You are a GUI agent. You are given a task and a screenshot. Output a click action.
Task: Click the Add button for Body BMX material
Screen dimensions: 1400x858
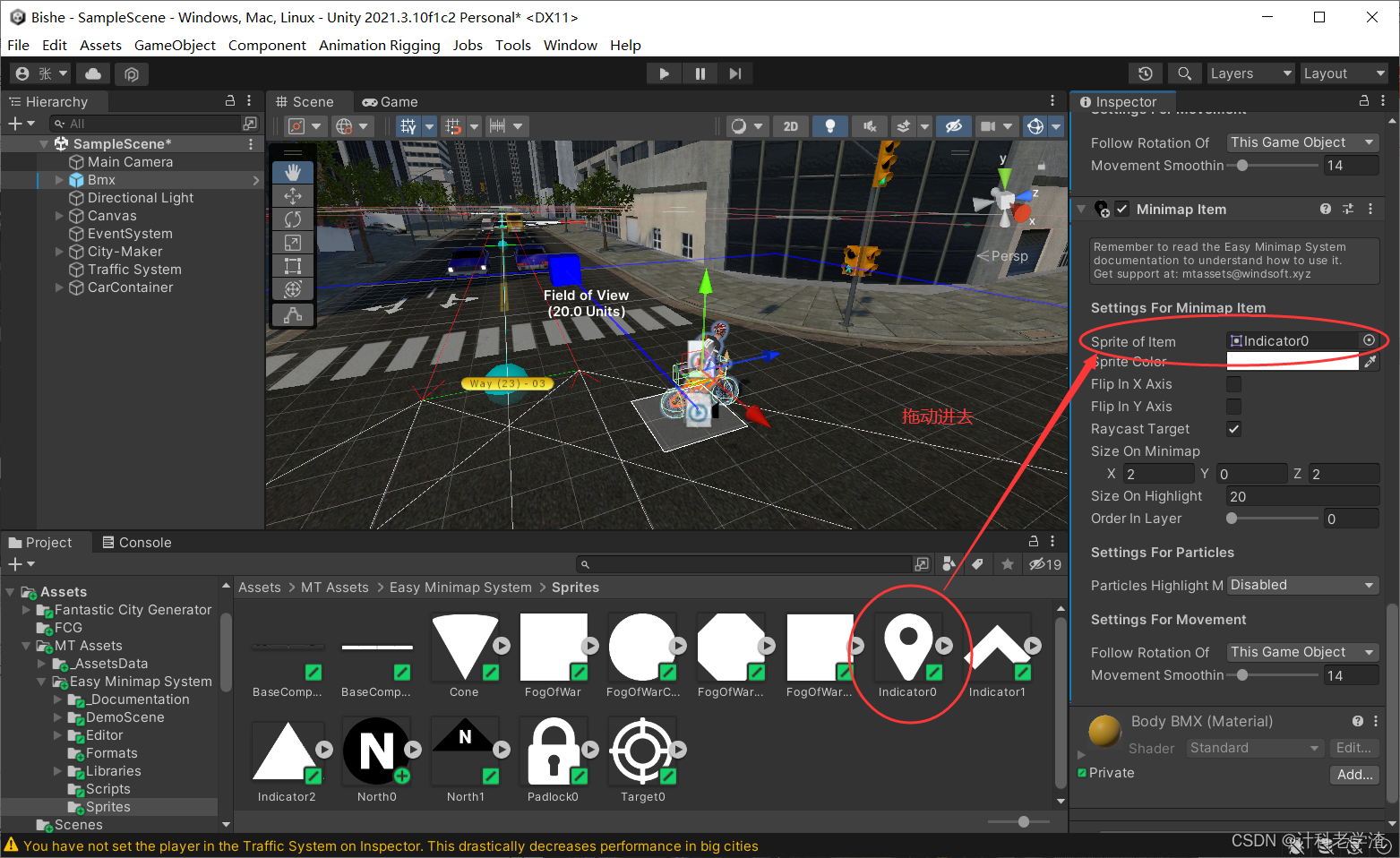tap(1354, 774)
